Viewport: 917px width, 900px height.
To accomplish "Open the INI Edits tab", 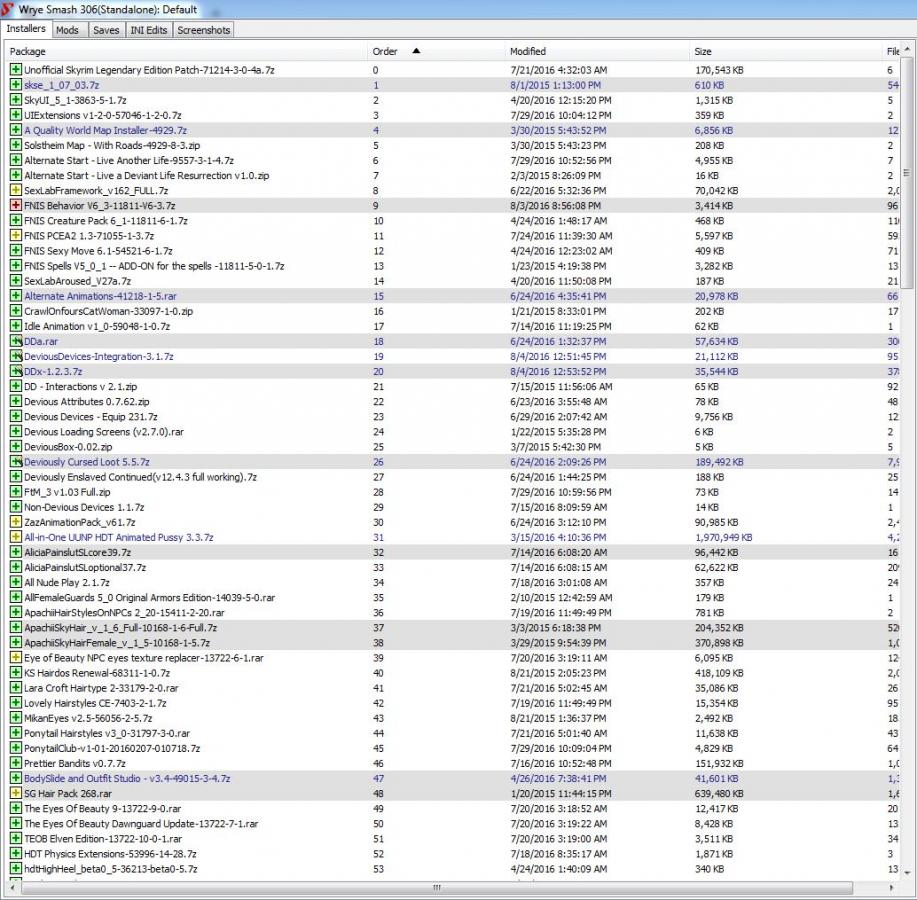I will (149, 30).
